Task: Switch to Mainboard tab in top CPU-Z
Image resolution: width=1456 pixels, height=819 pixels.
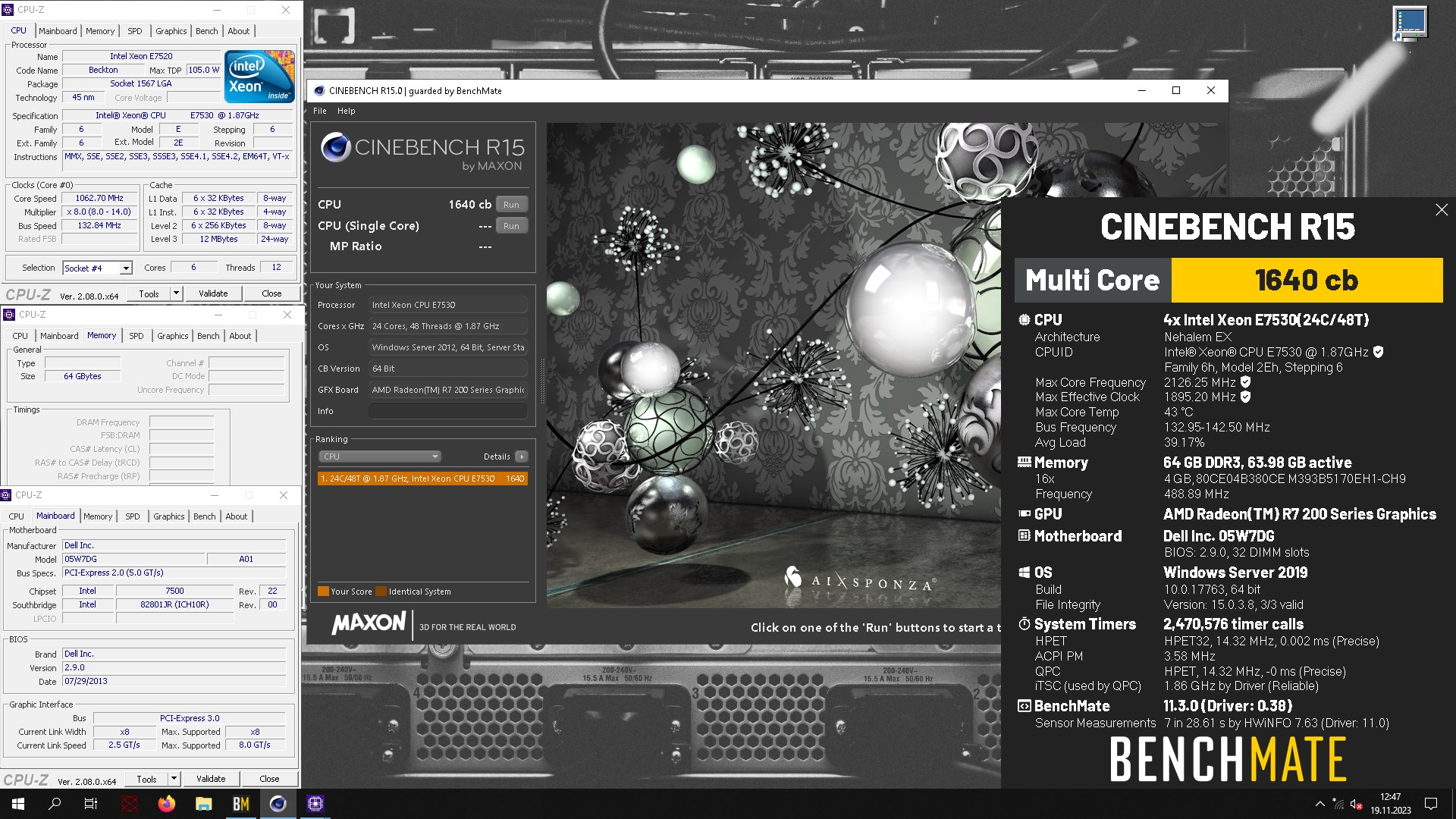Action: point(58,31)
